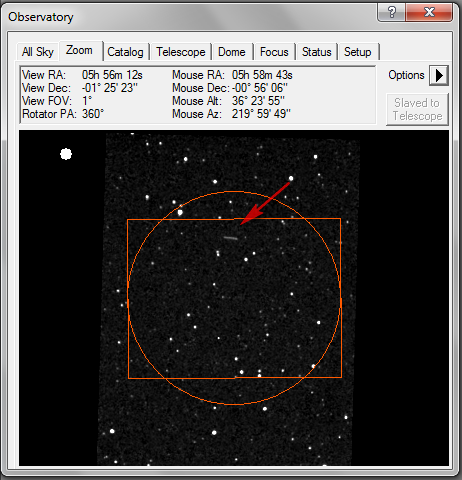Show the Status tab
Screen dimensions: 462x480
(316, 52)
